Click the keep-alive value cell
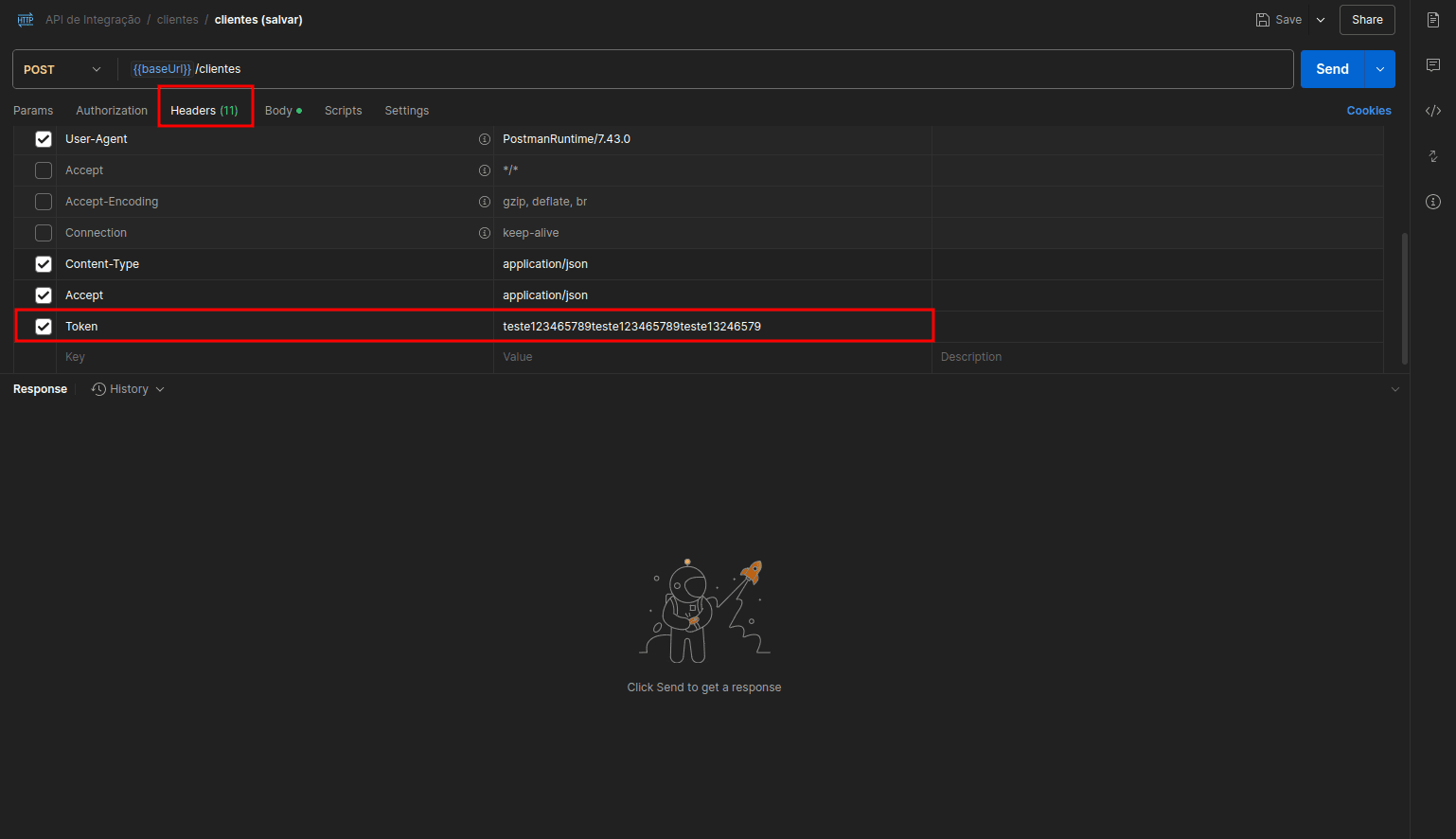The image size is (1456, 839). (713, 233)
